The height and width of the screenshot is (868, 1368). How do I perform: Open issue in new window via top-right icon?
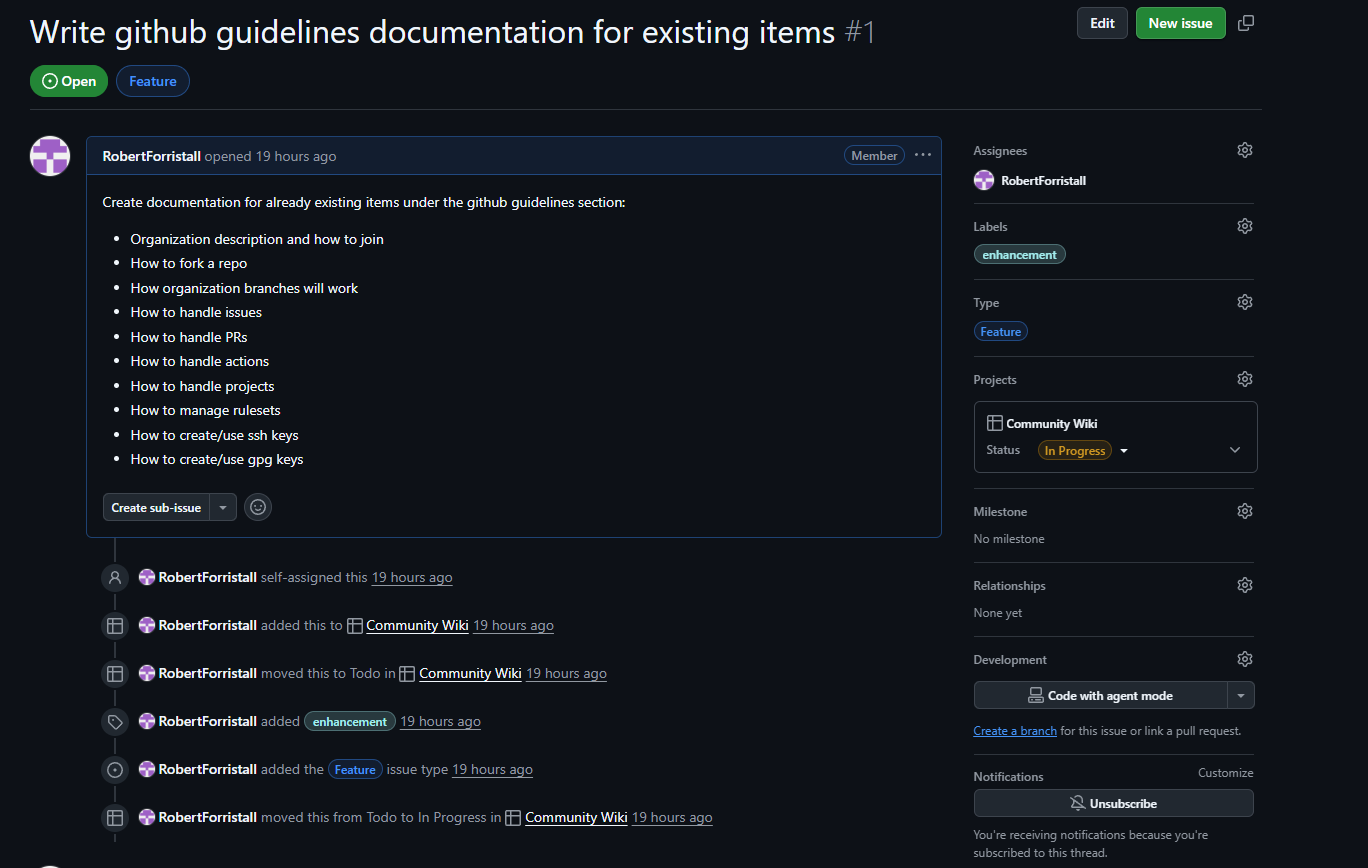[x=1245, y=22]
